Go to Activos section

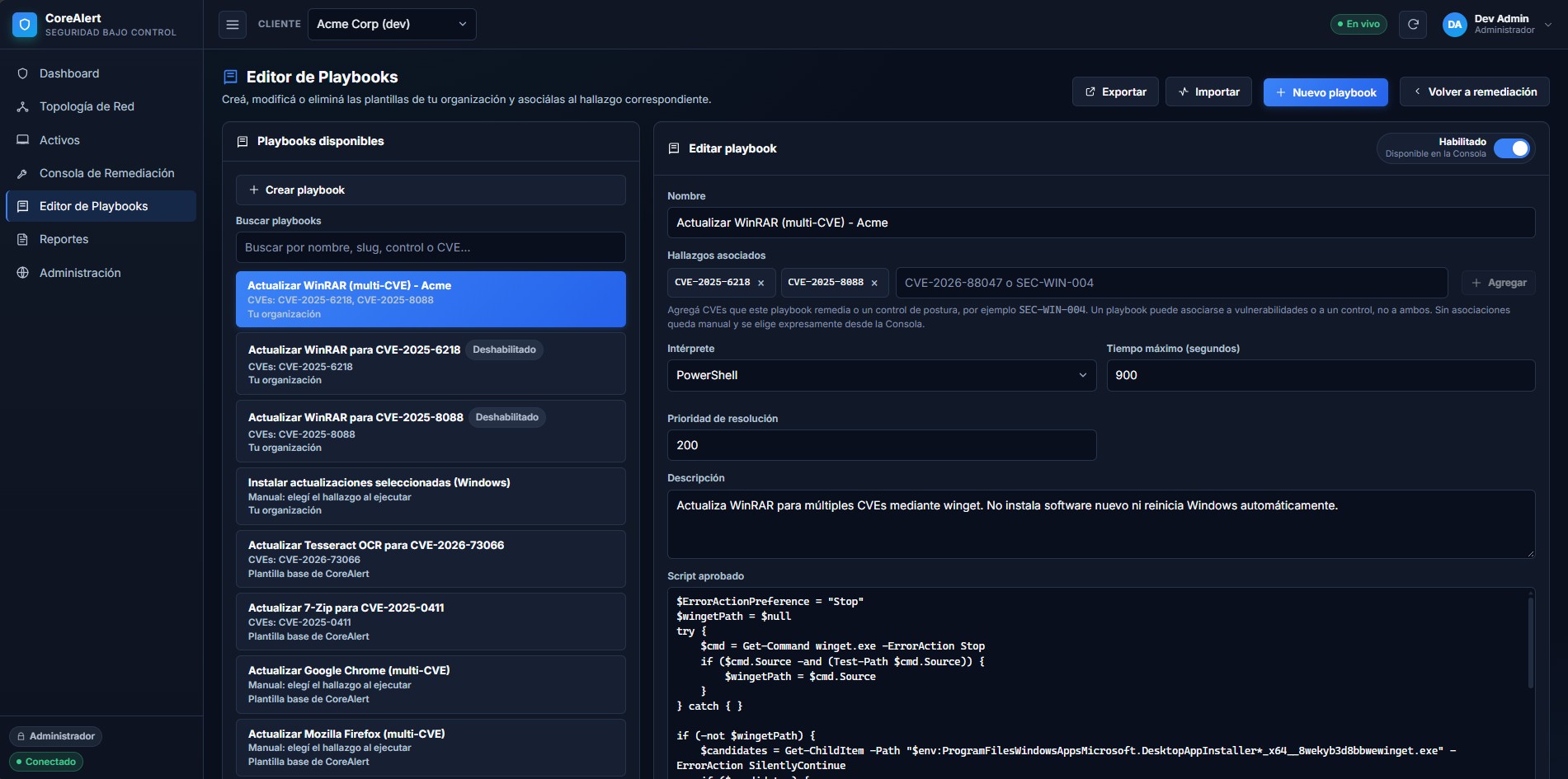coord(101,140)
